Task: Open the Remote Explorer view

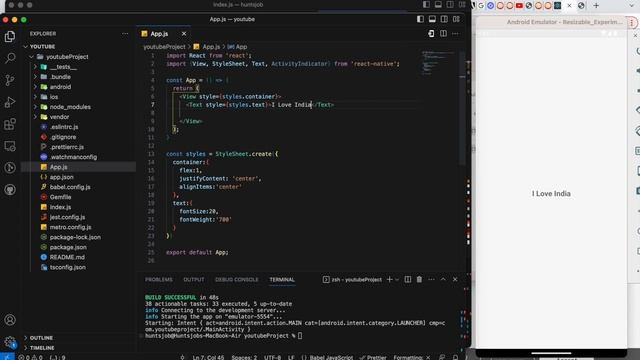Action: coord(10,146)
